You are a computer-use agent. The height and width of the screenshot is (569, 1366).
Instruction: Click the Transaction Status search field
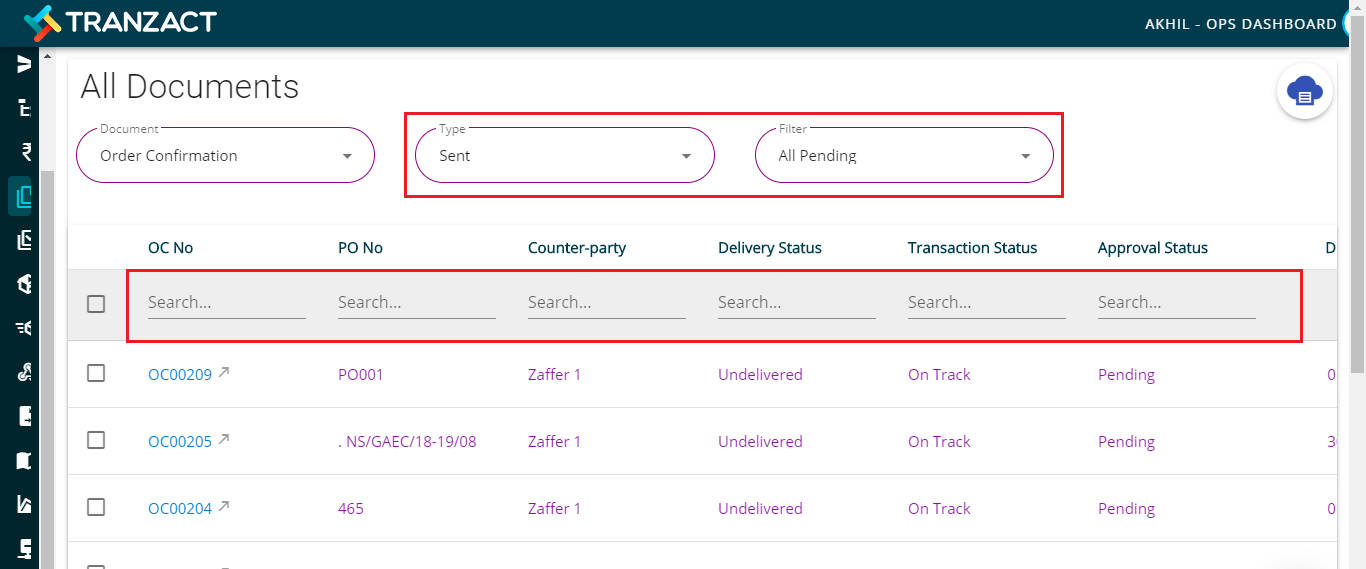coord(987,302)
